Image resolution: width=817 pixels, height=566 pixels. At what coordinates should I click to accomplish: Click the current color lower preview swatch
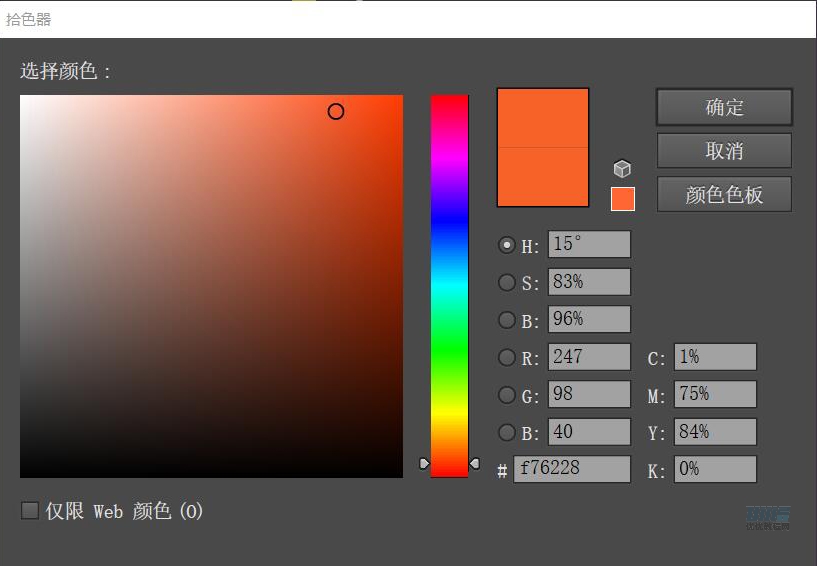(x=543, y=178)
